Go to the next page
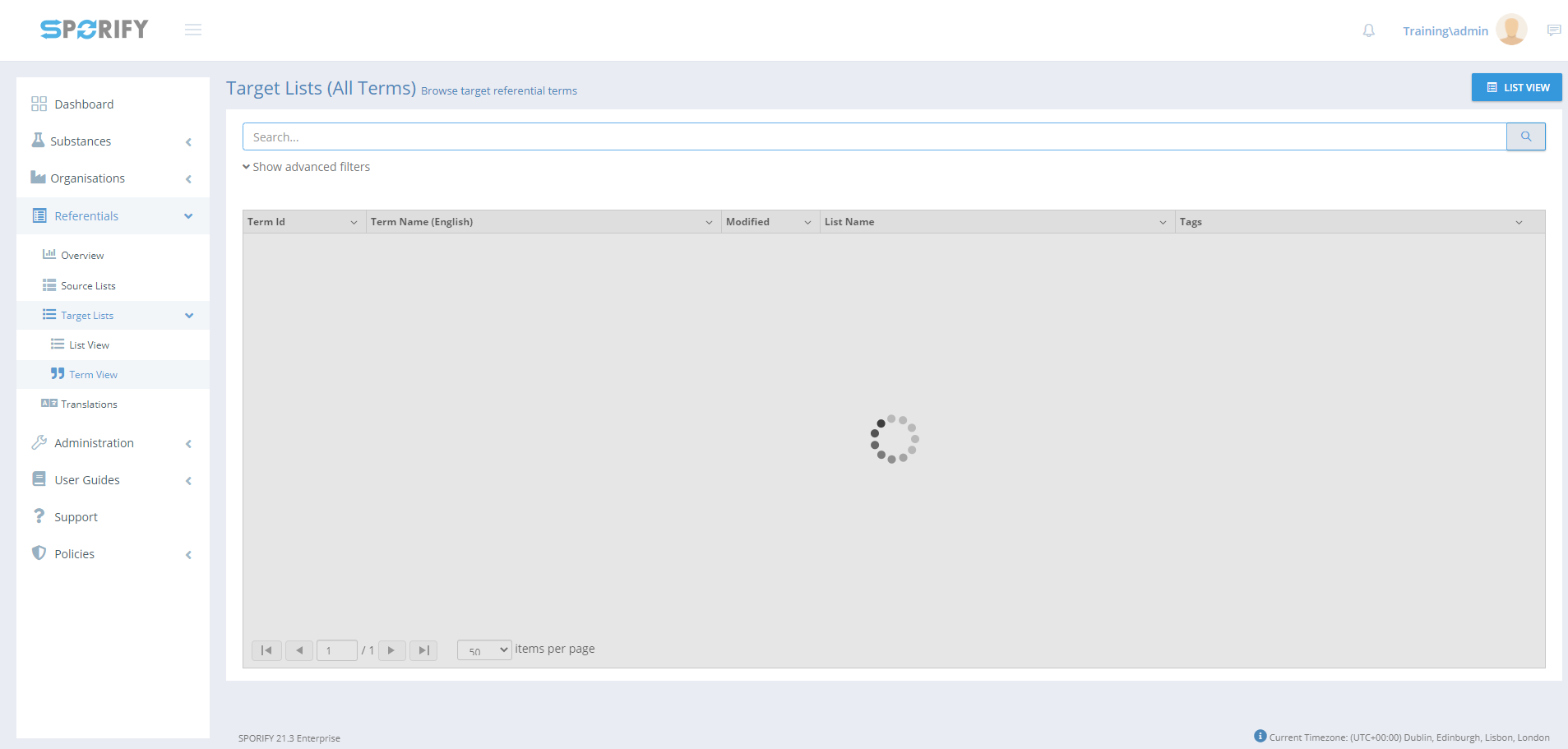 click(x=391, y=650)
